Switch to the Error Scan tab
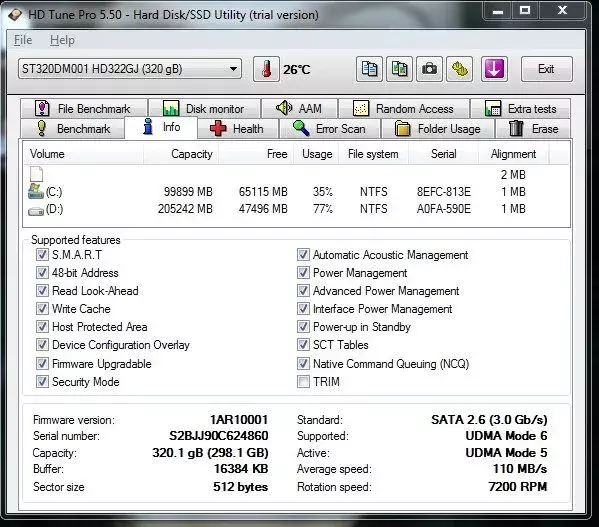Screen dimensions: 599x527 tap(330, 129)
